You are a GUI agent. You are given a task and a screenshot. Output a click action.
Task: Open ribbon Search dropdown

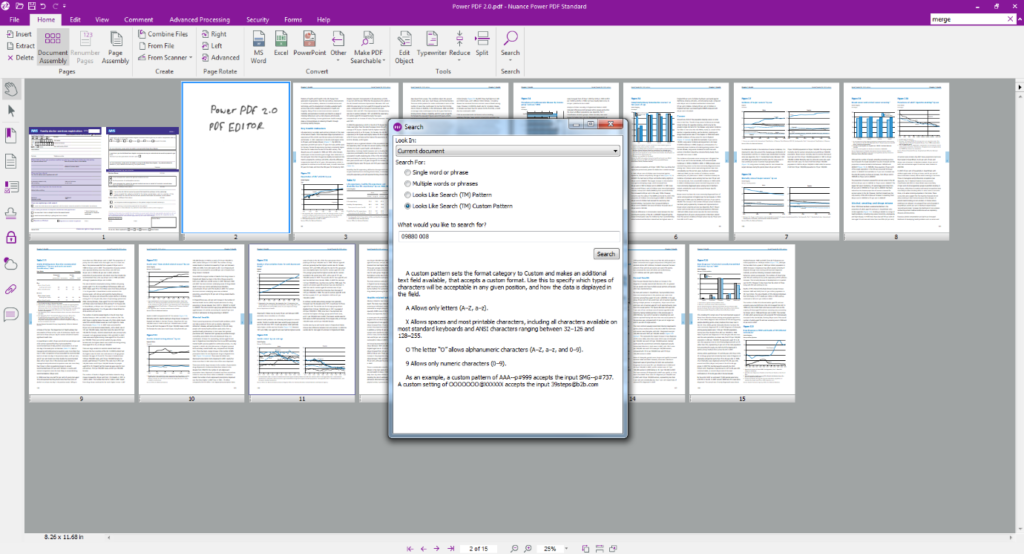pos(510,61)
